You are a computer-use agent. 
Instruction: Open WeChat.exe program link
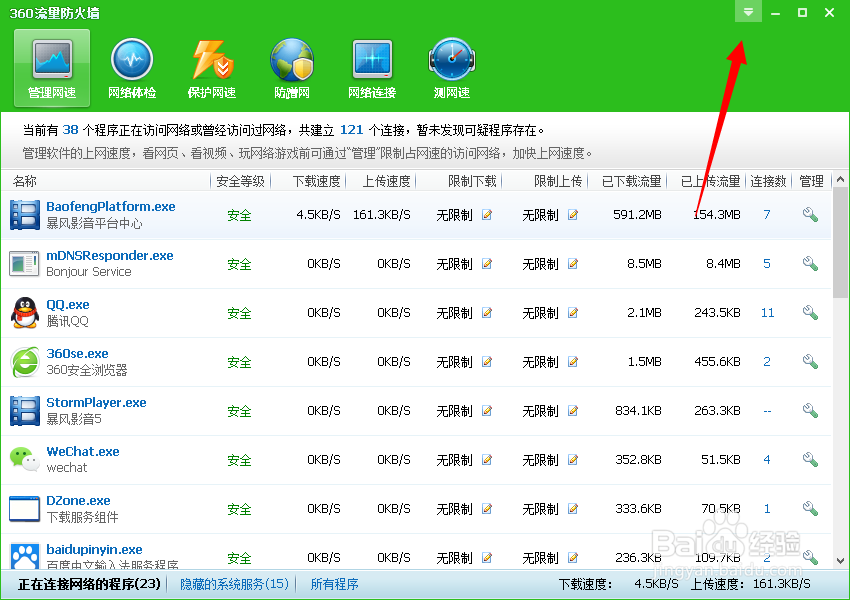tap(82, 451)
